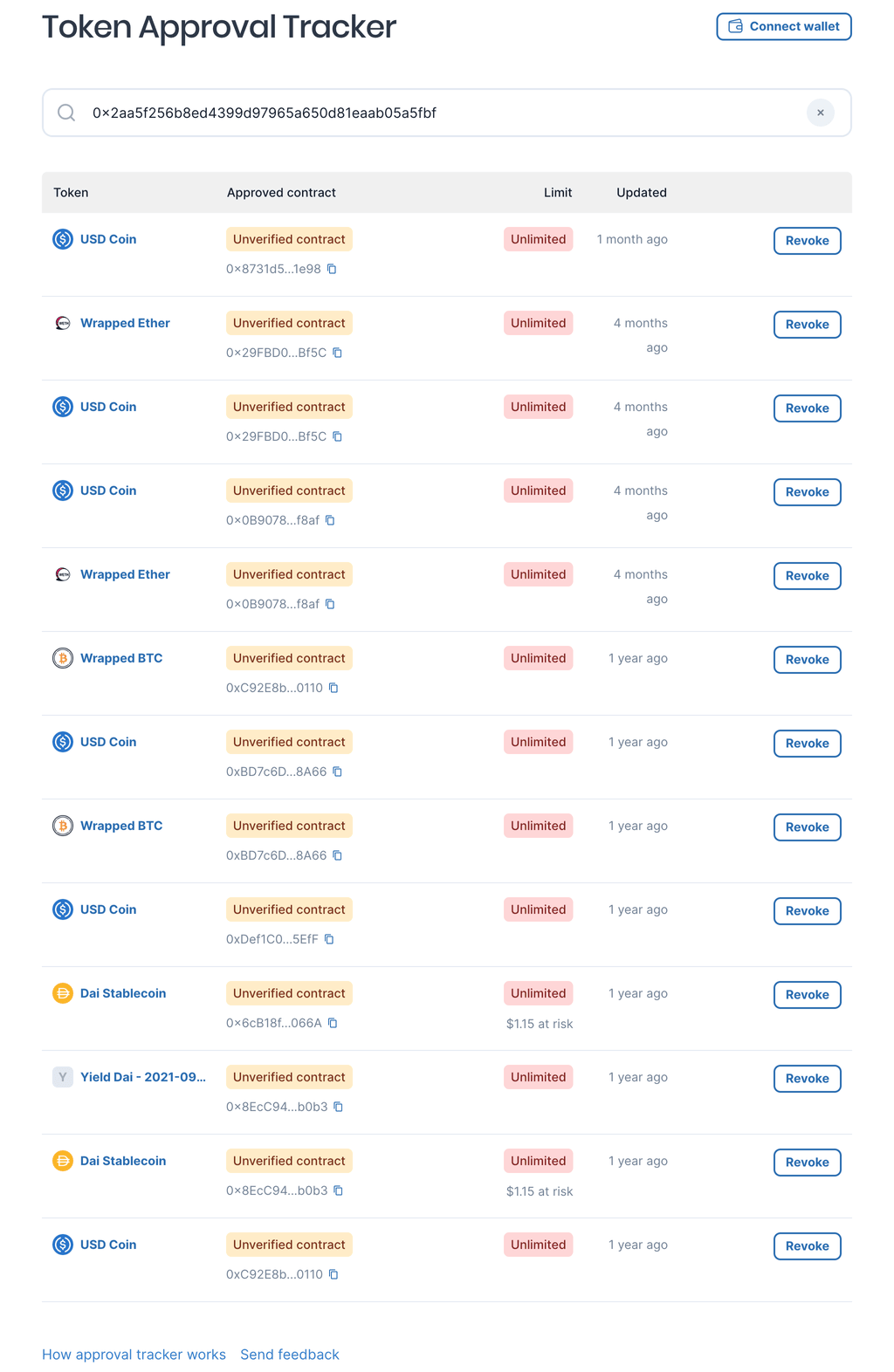The height and width of the screenshot is (1372, 894).
Task: Open How approval tracker works
Action: (134, 1354)
